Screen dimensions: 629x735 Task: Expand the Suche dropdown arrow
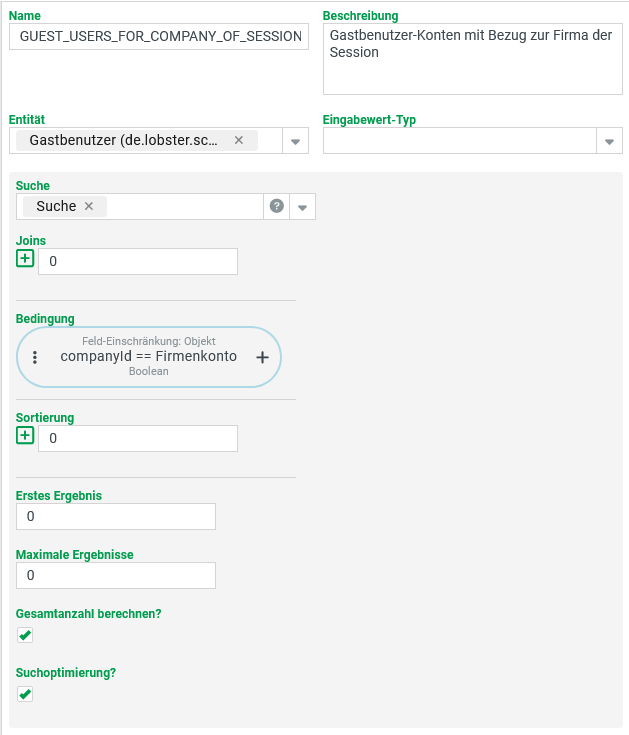(303, 207)
